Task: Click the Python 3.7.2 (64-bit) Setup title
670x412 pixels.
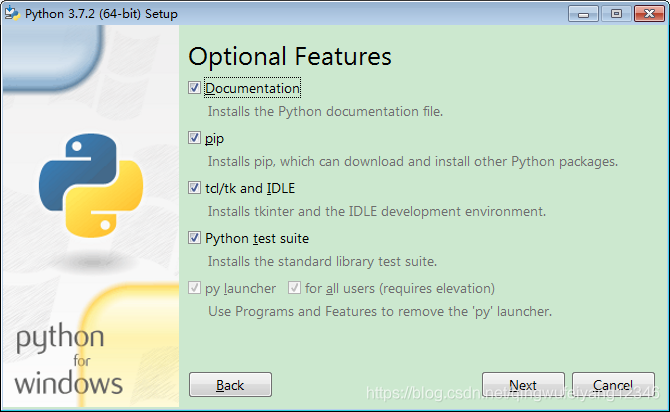Action: pos(101,14)
